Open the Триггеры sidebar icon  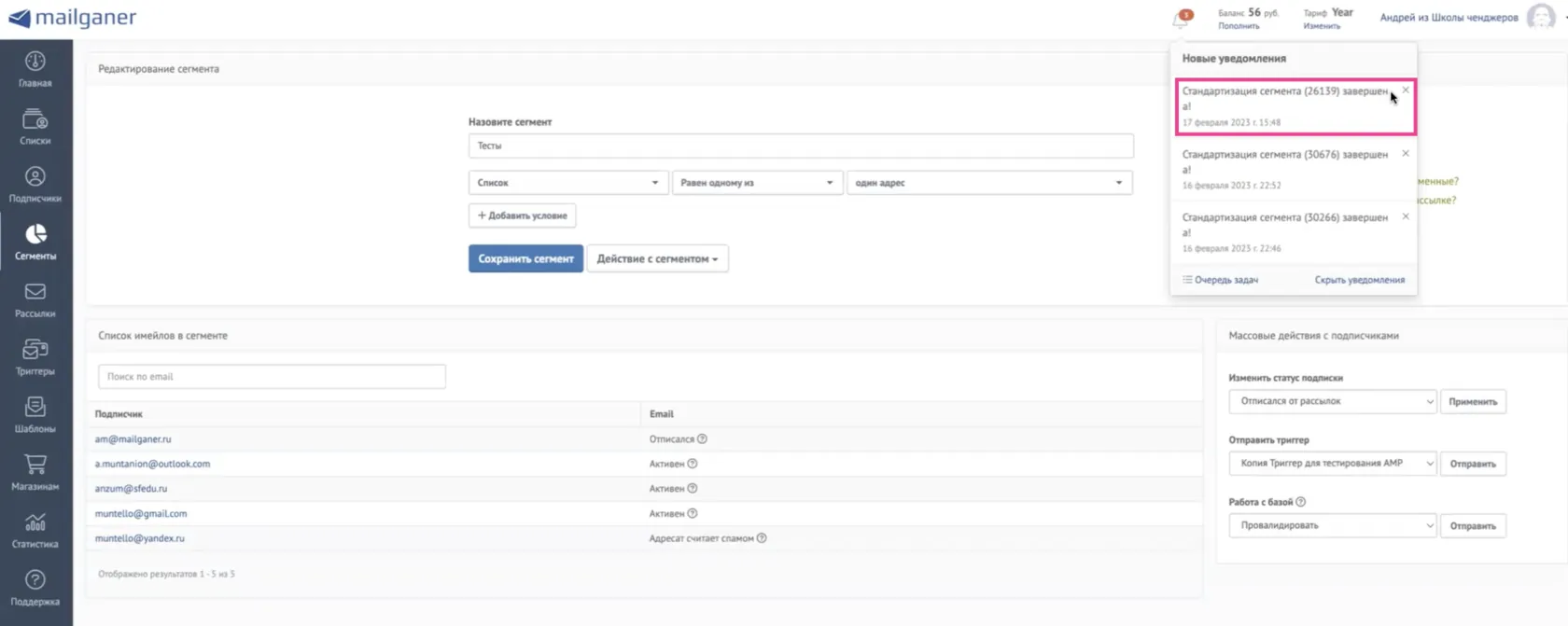coord(35,349)
